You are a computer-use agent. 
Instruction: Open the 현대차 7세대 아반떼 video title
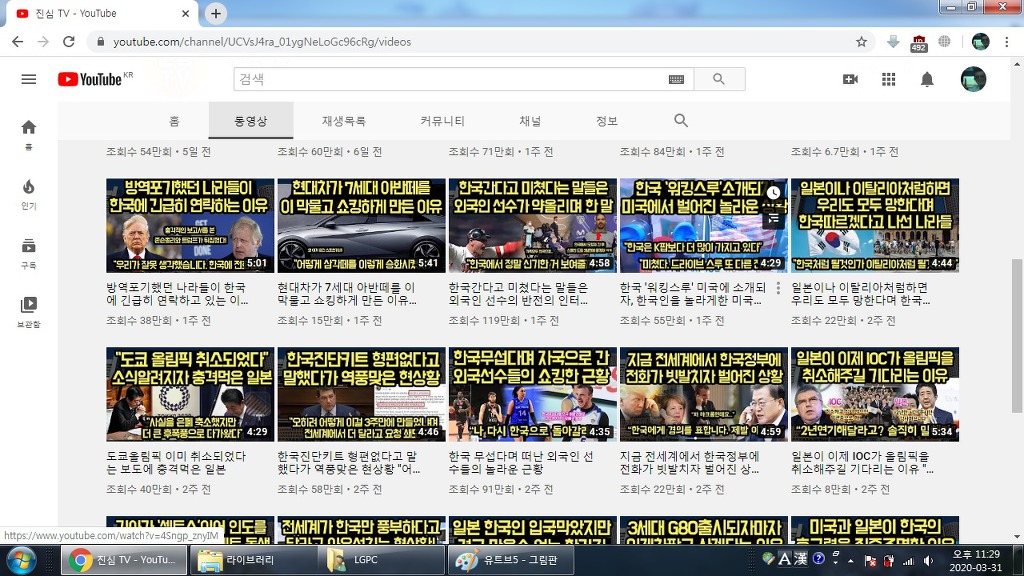tap(346, 293)
